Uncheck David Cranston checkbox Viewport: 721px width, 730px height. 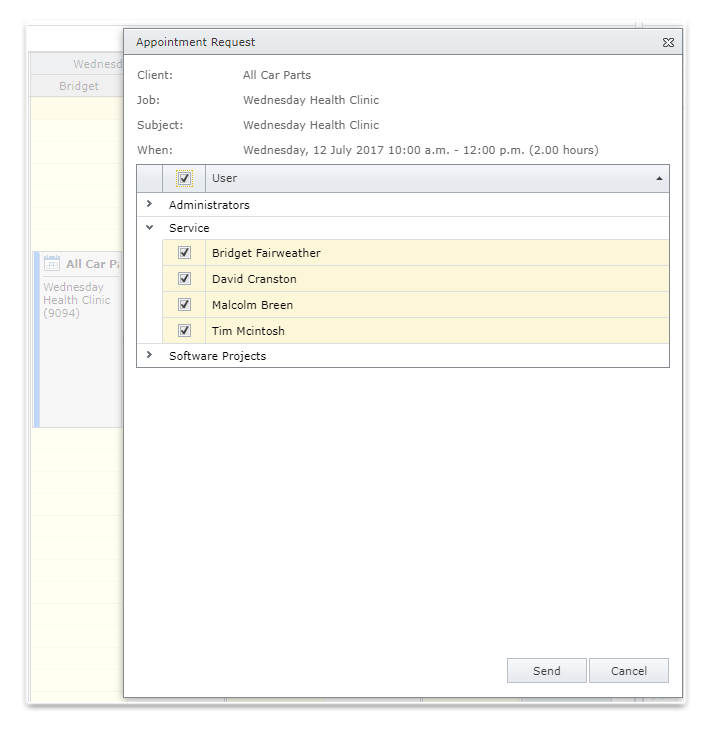coord(184,279)
